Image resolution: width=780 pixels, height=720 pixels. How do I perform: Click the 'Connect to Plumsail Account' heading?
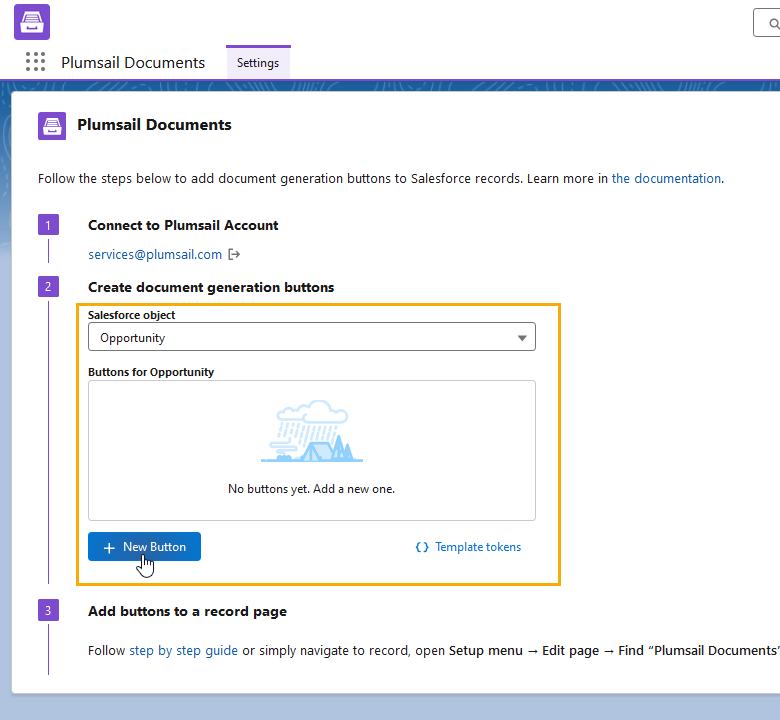183,225
